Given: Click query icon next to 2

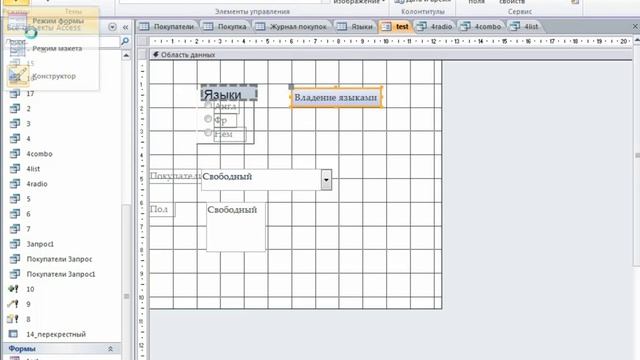Looking at the screenshot, I should point(15,109).
